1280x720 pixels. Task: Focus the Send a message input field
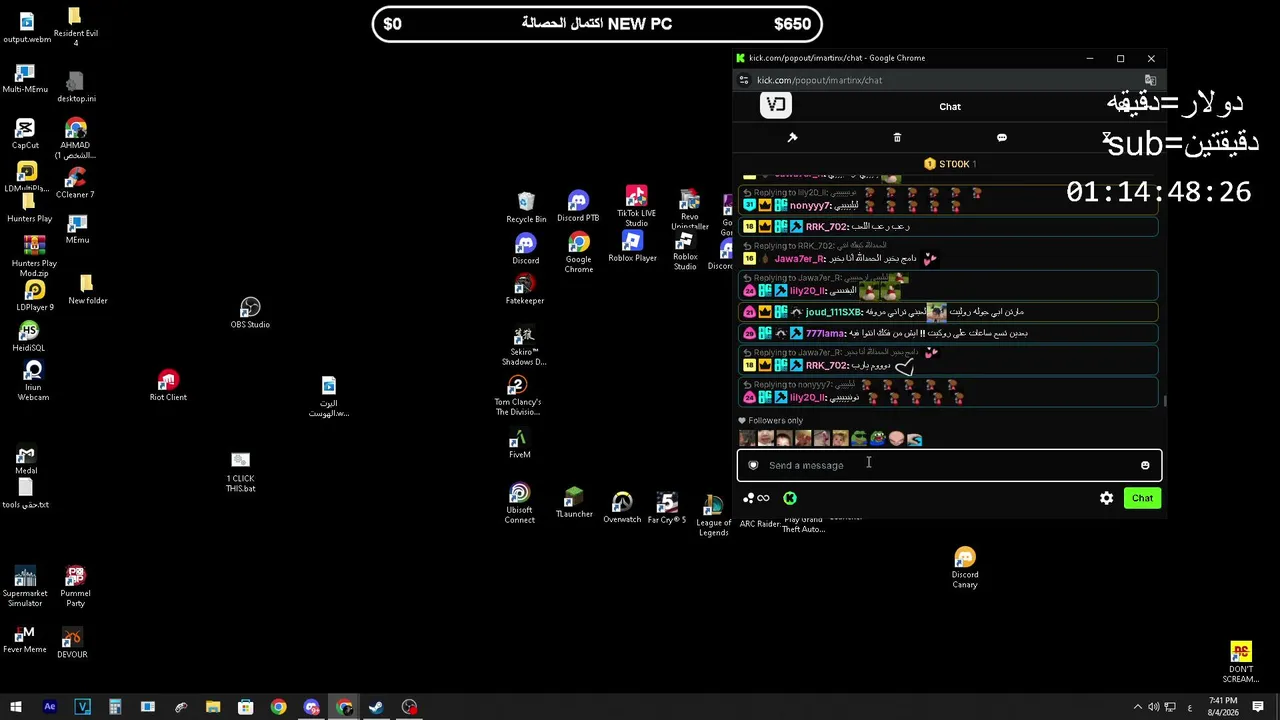[x=949, y=465]
